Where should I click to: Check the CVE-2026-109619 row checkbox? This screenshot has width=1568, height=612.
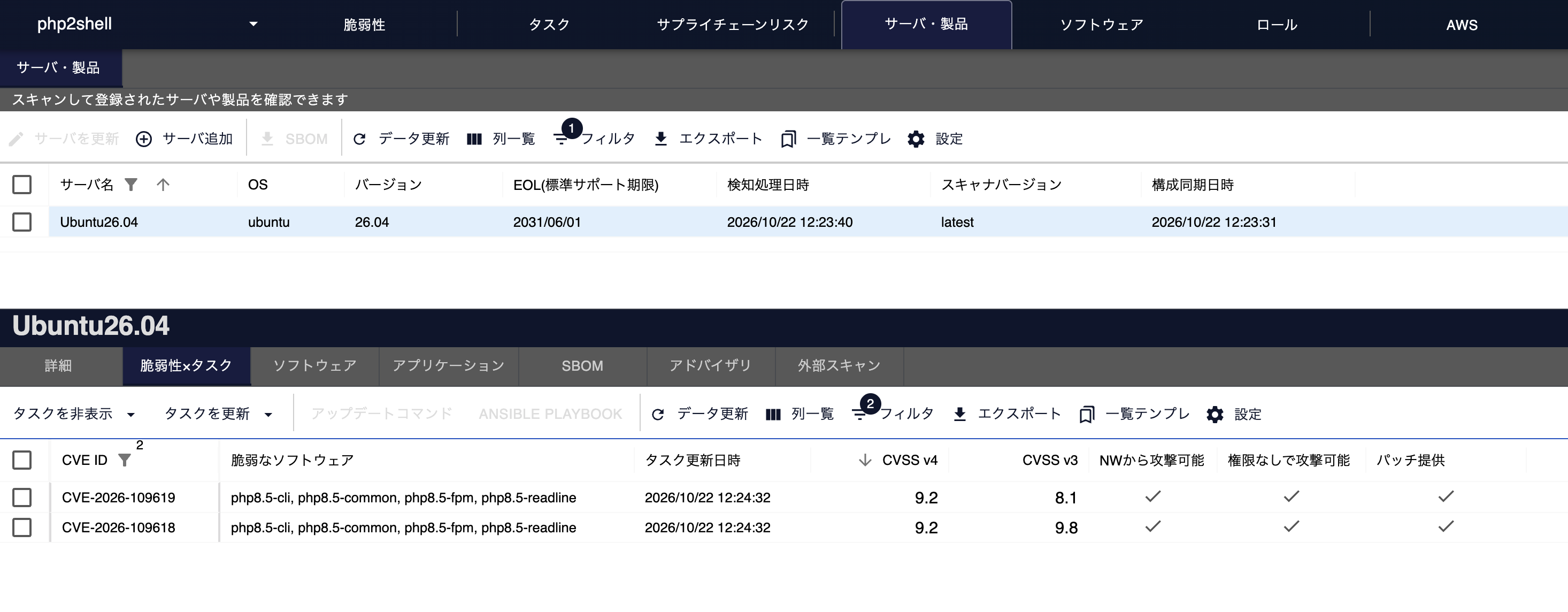coord(22,498)
